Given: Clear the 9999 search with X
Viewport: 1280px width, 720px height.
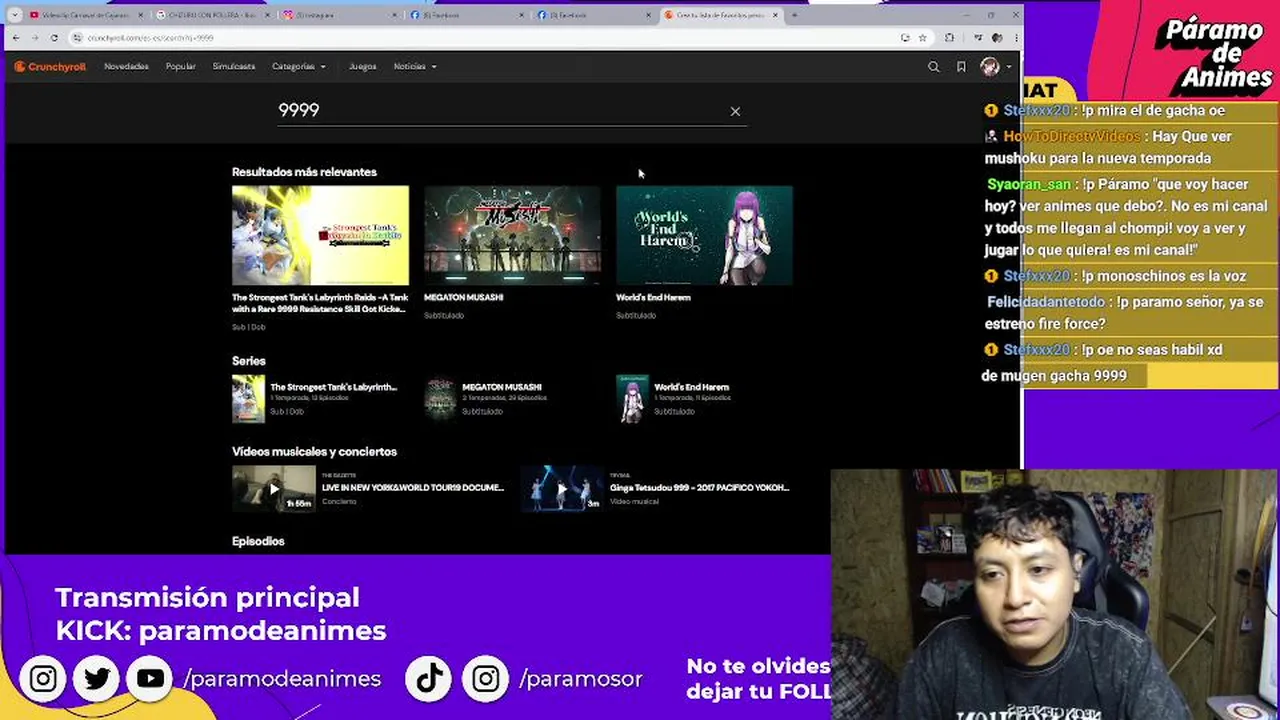Looking at the screenshot, I should point(735,111).
